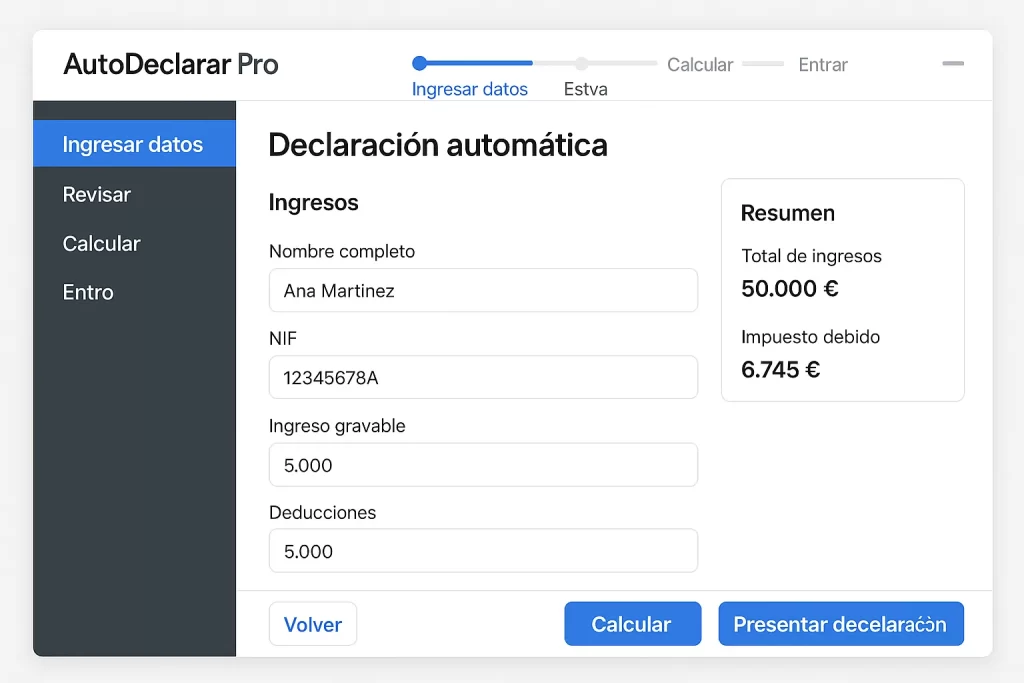Select the Estva progress step

[x=586, y=89]
